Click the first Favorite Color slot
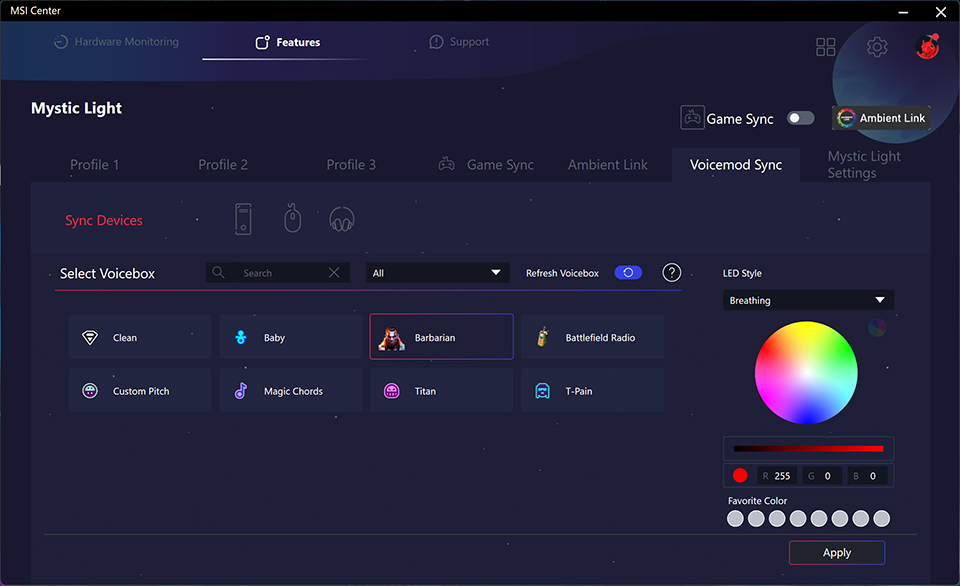 click(735, 519)
